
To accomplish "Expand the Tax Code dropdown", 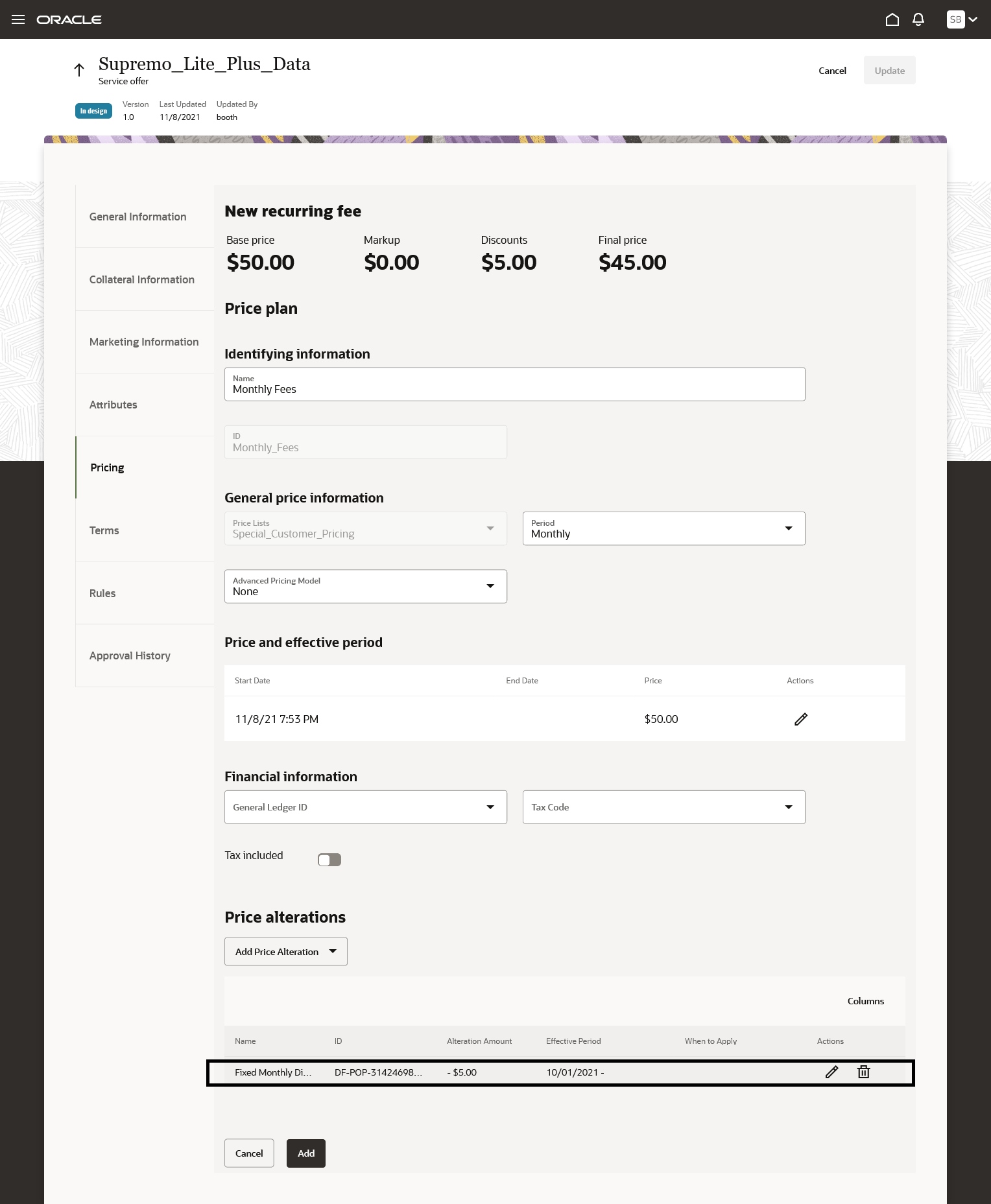I will coord(663,807).
